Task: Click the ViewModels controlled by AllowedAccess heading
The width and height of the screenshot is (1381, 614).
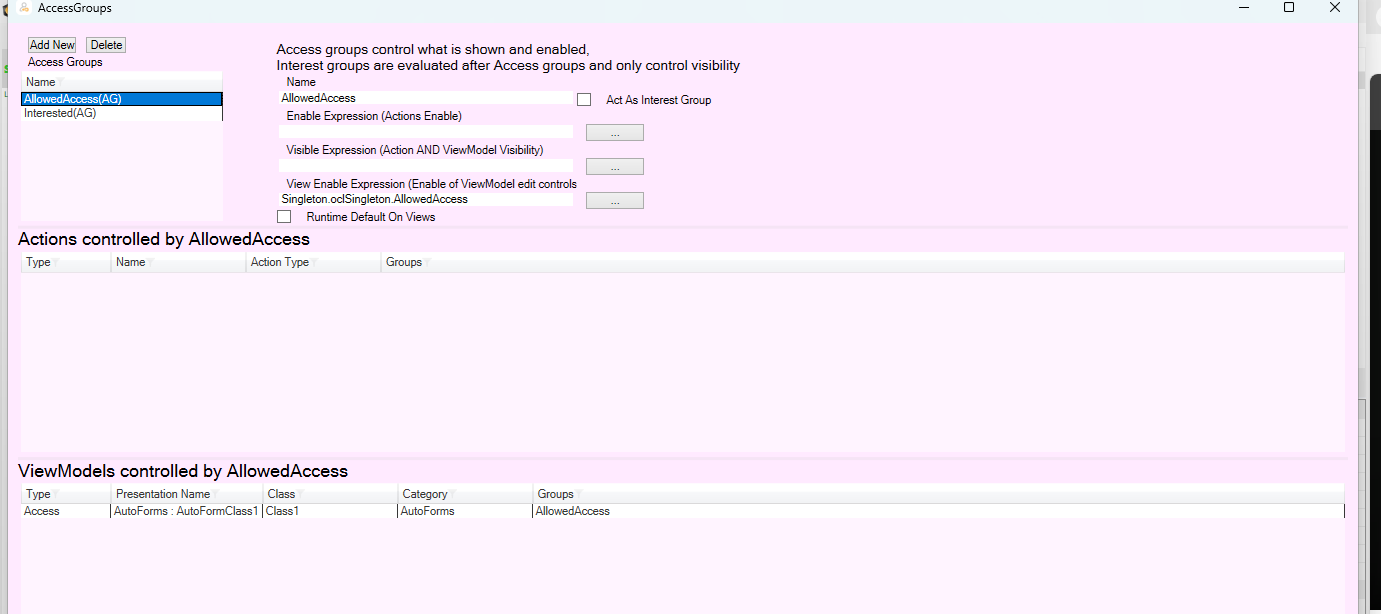Action: click(x=183, y=471)
